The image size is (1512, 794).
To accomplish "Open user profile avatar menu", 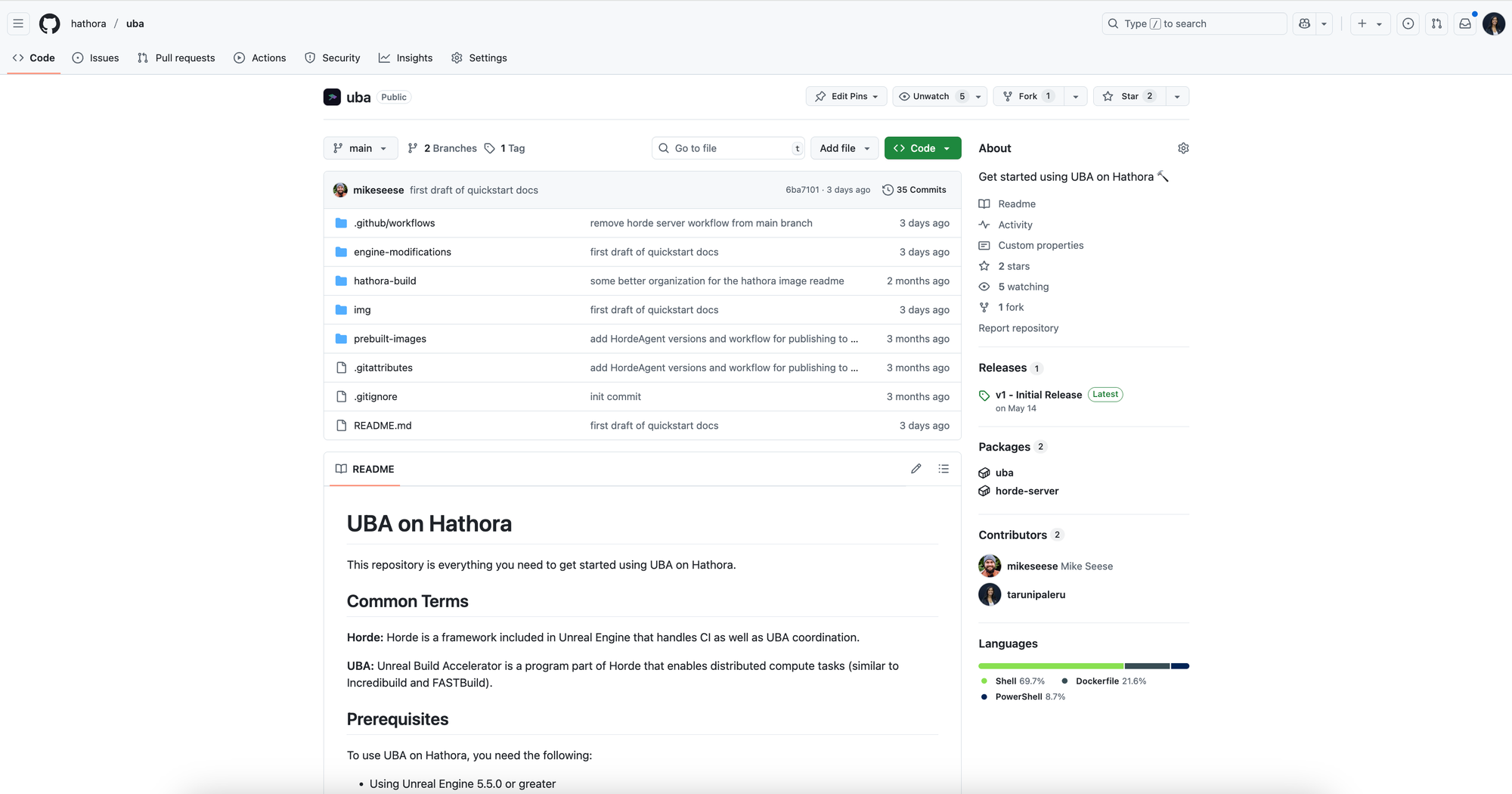I will (1494, 23).
